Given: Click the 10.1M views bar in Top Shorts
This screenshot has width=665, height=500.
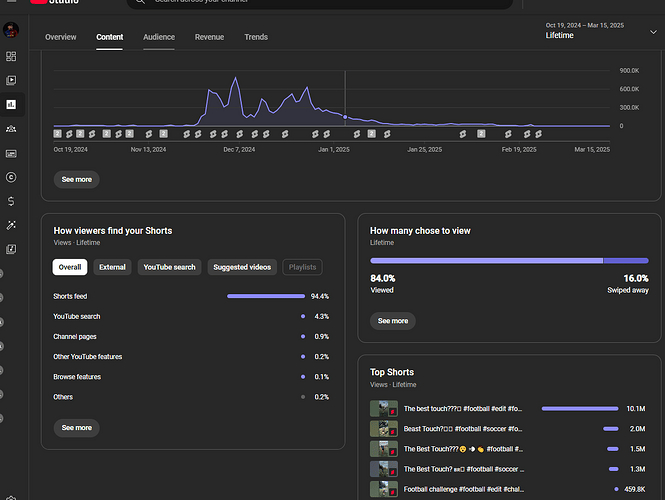Looking at the screenshot, I should pos(580,409).
